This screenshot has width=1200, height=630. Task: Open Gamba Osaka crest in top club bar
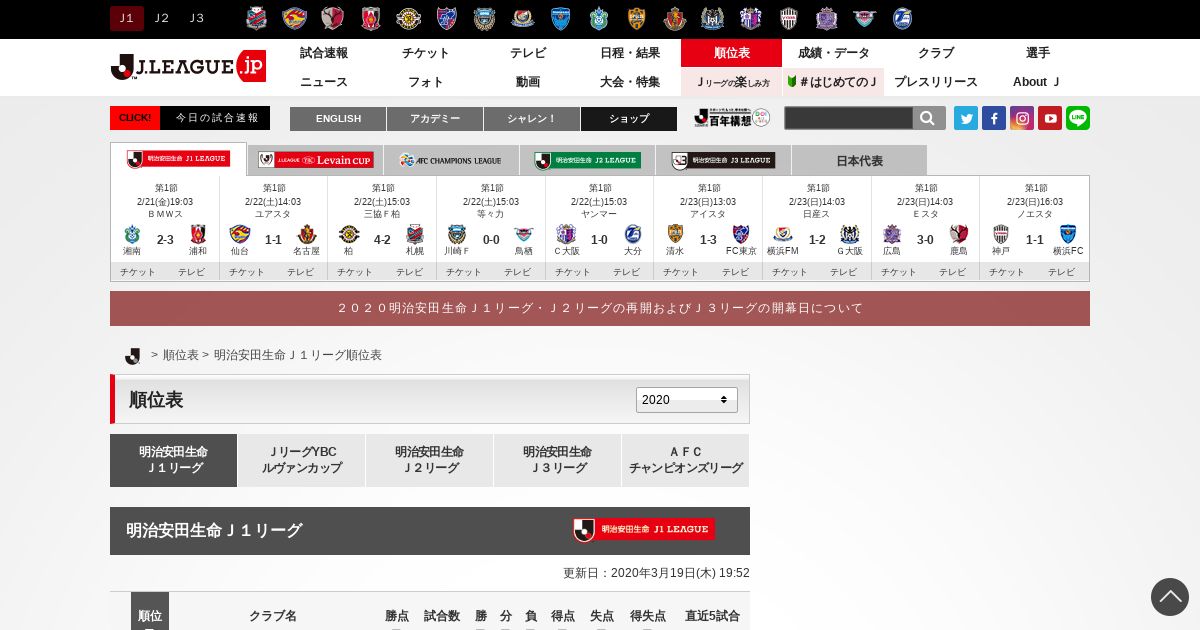click(x=713, y=18)
